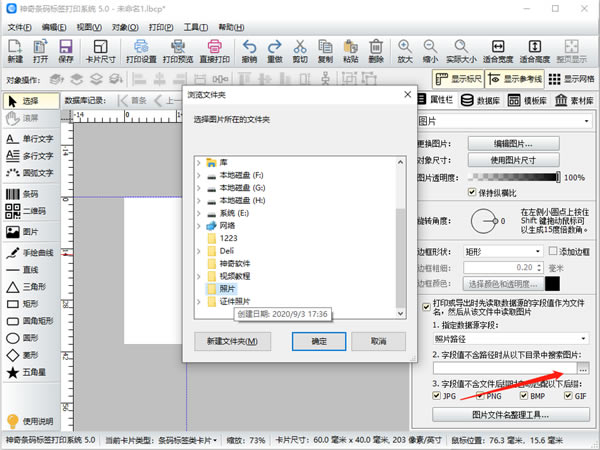Click the 直接打印 (direct print) toolbar icon
This screenshot has height=450, width=600.
coord(216,50)
